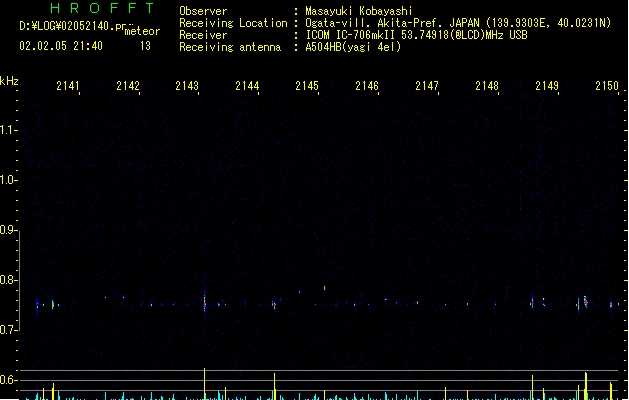This screenshot has height=400, width=629.
Task: Select the Ogata-vill. Akita-Pref. JAPAN location text
Action: (x=458, y=23)
